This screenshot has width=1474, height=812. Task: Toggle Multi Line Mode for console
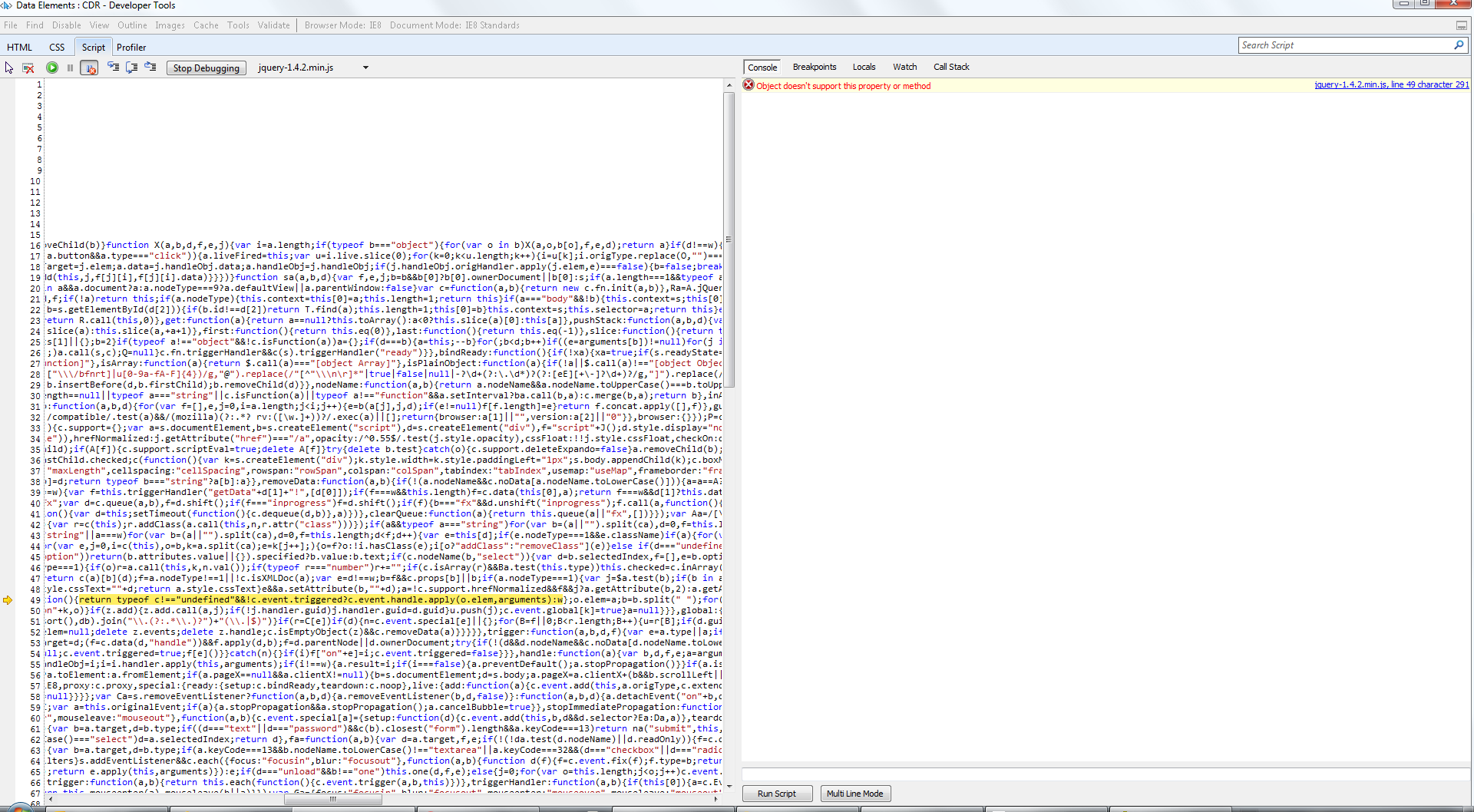click(854, 794)
